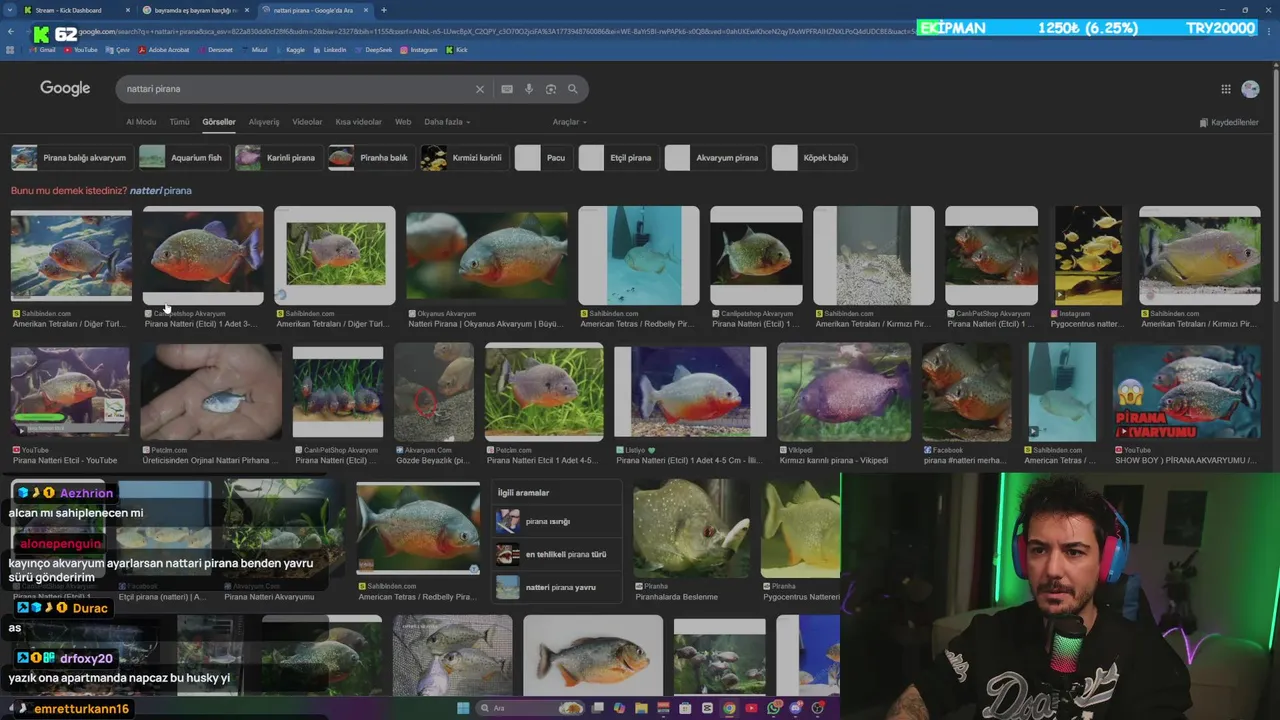Open the Okyanus Akvaryum piranha image
This screenshot has height=720, width=1280.
[x=486, y=255]
